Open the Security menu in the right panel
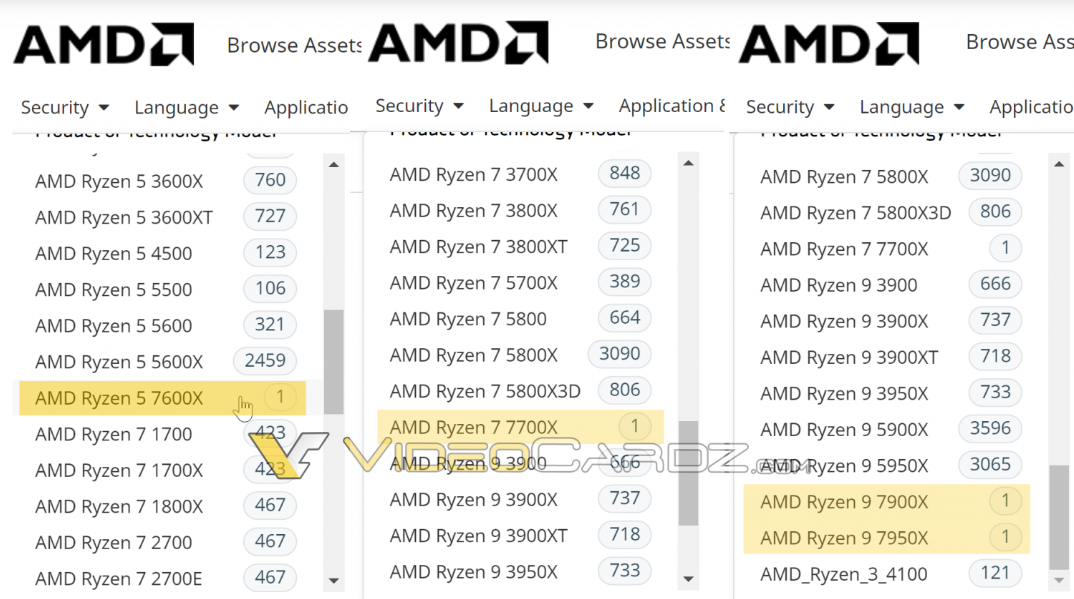 tap(790, 107)
